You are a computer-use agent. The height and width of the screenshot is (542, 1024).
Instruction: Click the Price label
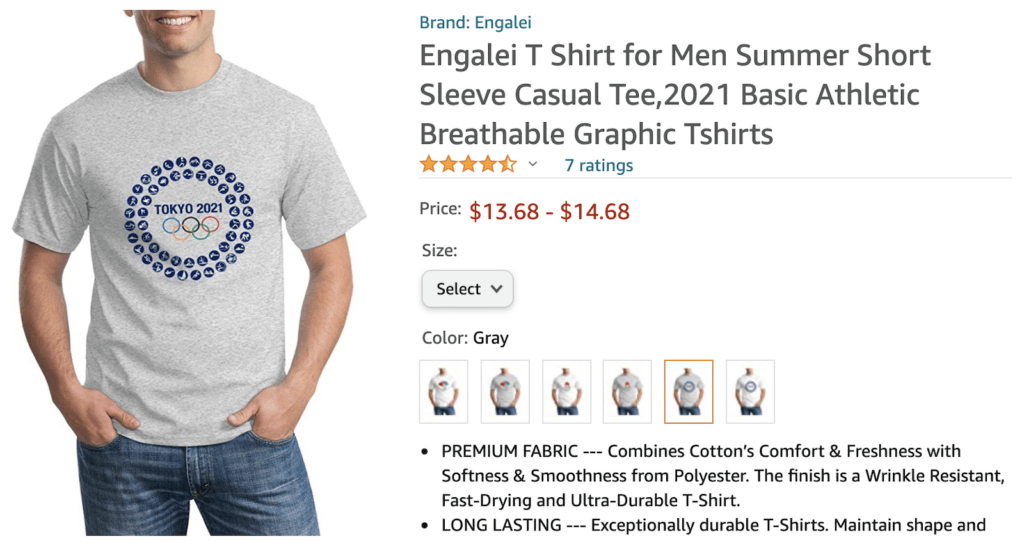point(440,209)
